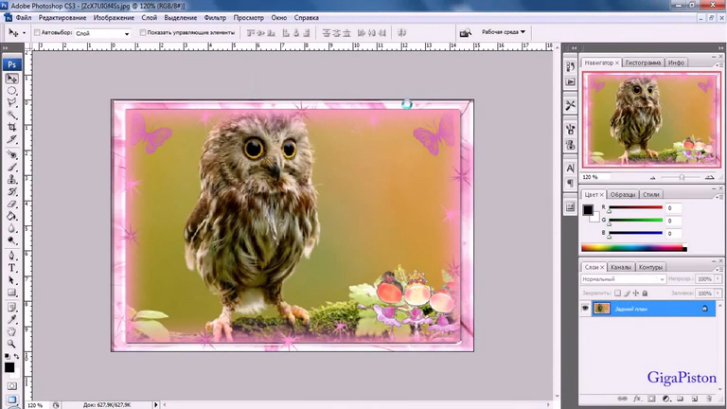Check Показать управляющие элементы option
Viewport: 727px width, 409px height.
[143, 33]
